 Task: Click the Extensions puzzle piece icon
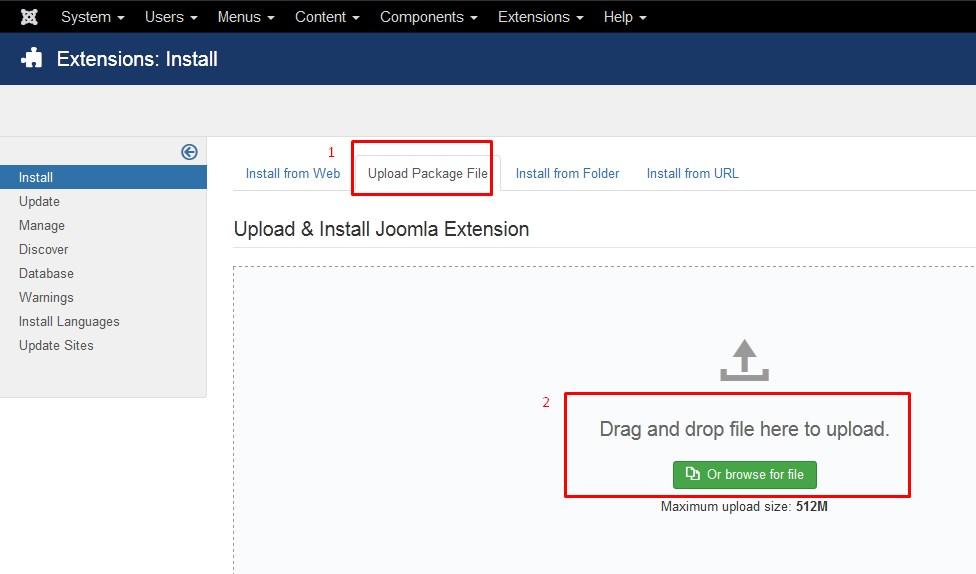point(32,59)
